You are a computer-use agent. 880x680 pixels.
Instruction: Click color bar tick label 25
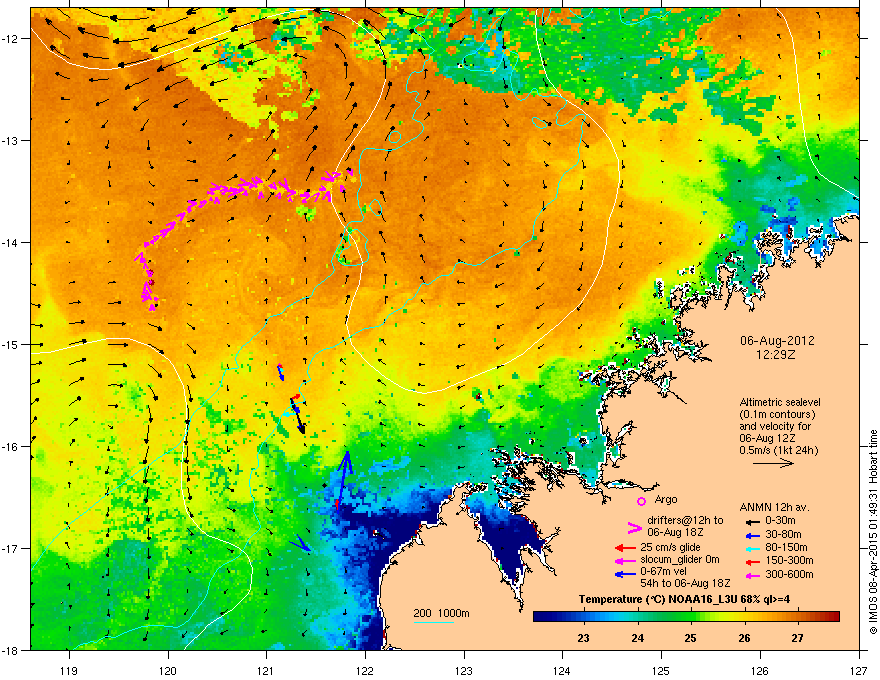(x=690, y=638)
